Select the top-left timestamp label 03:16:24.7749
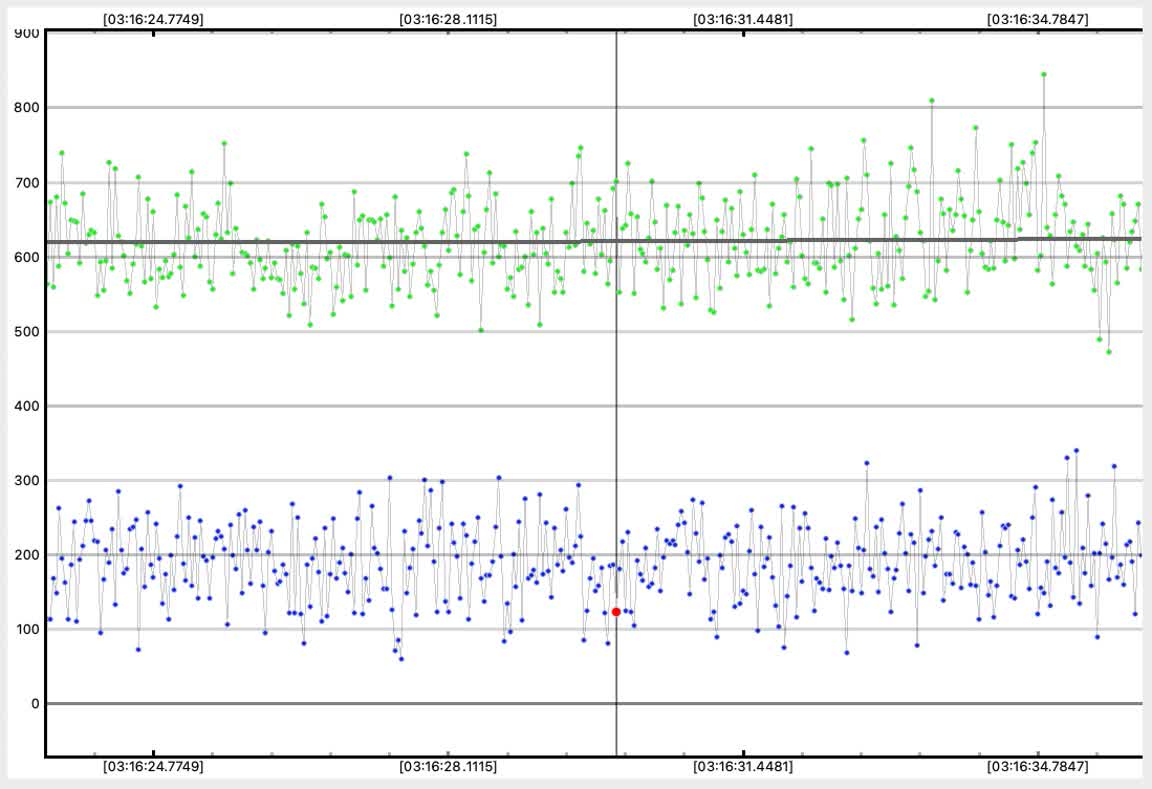This screenshot has width=1152, height=789. point(153,19)
